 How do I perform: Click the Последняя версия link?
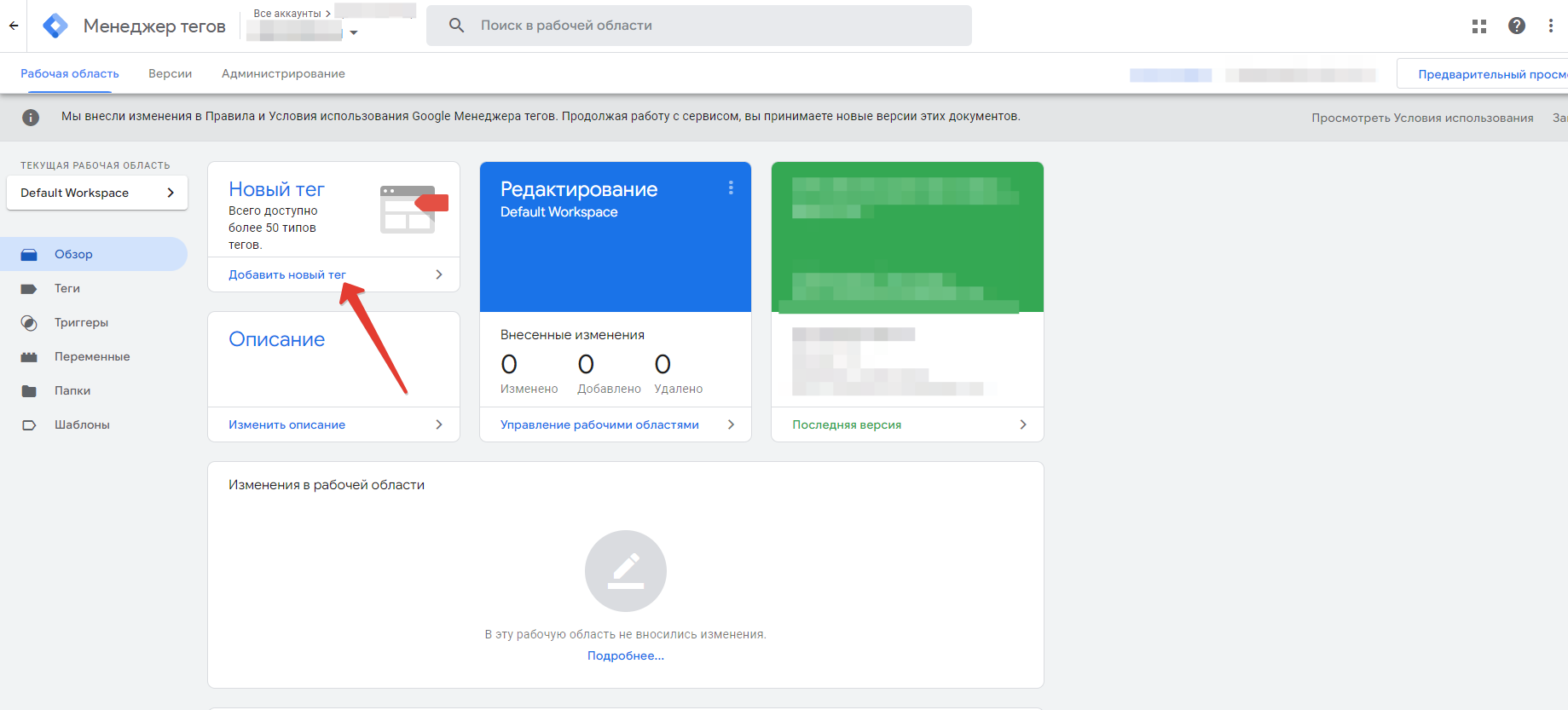(x=847, y=424)
